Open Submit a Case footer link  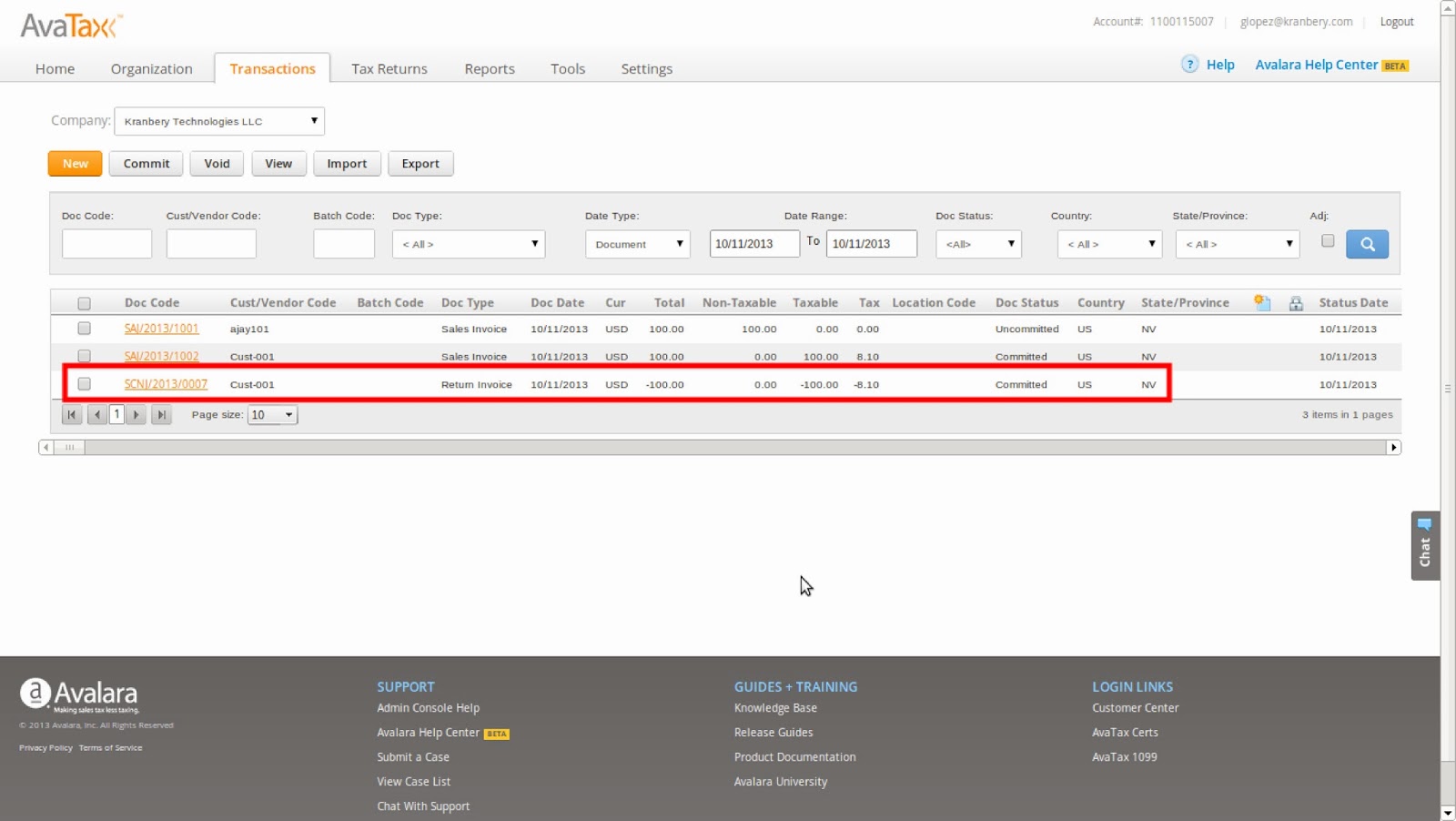pyautogui.click(x=413, y=757)
